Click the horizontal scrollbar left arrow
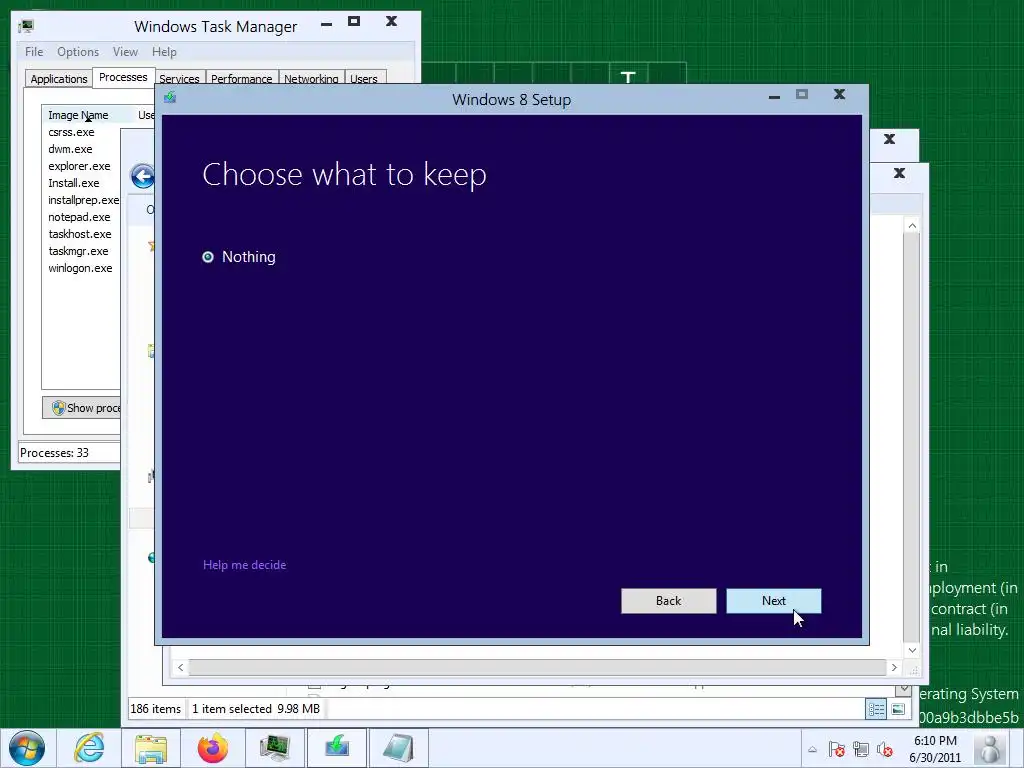This screenshot has width=1024, height=768. (x=180, y=667)
